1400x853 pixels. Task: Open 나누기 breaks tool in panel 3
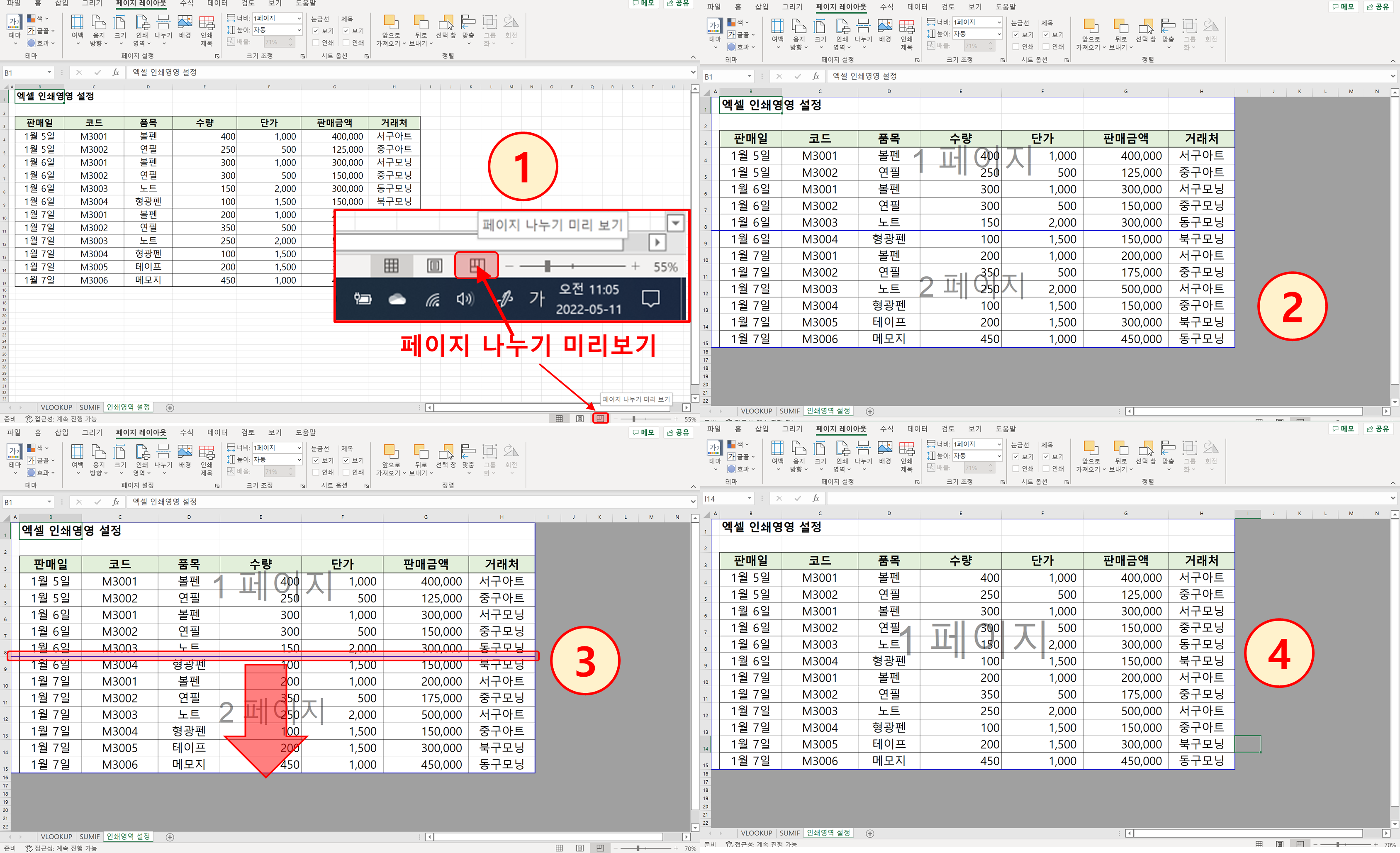click(x=163, y=459)
